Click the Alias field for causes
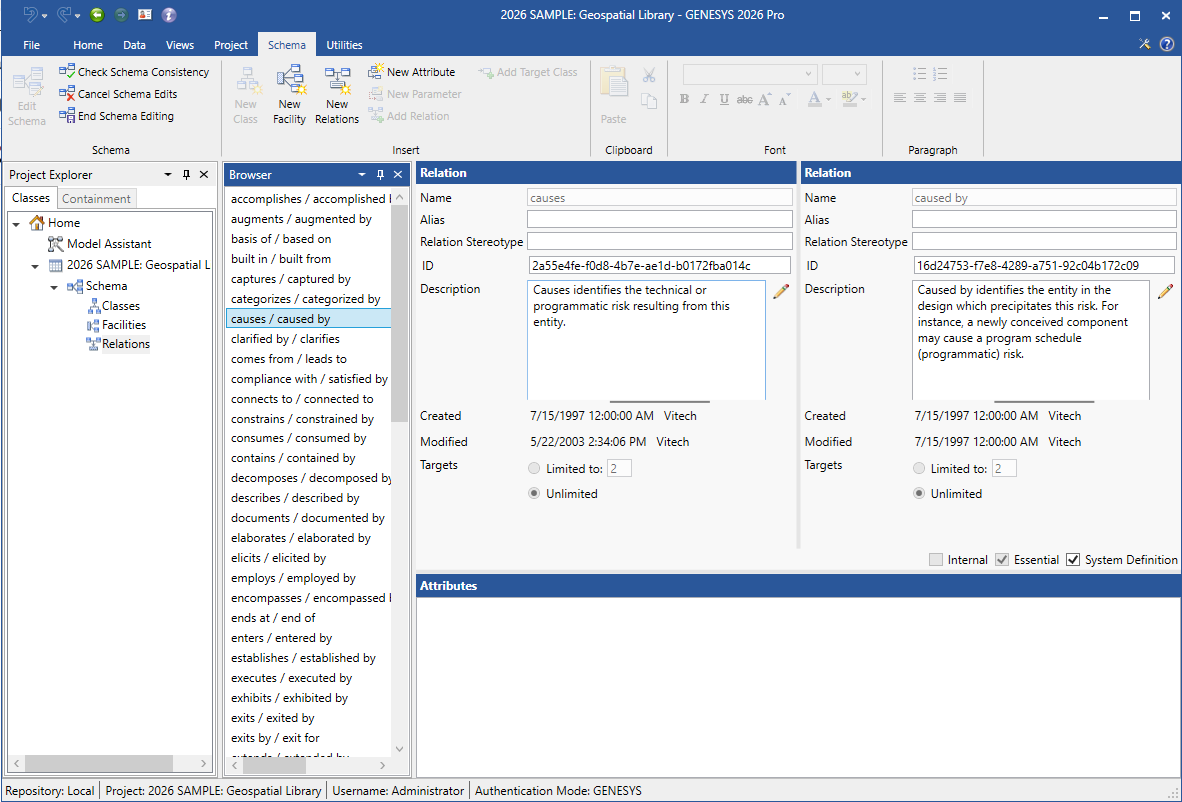Screen dimensions: 1182x802 pos(659,220)
